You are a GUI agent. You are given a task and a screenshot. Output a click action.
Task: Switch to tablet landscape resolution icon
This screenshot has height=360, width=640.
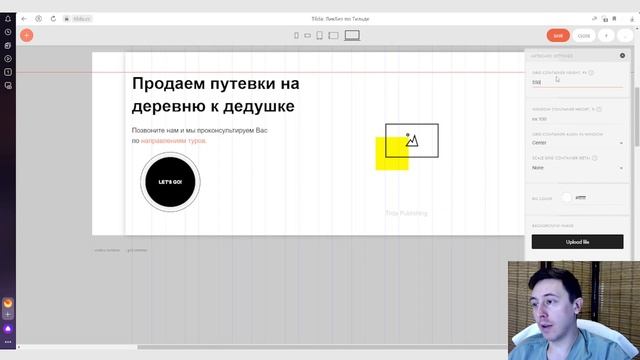tap(333, 36)
